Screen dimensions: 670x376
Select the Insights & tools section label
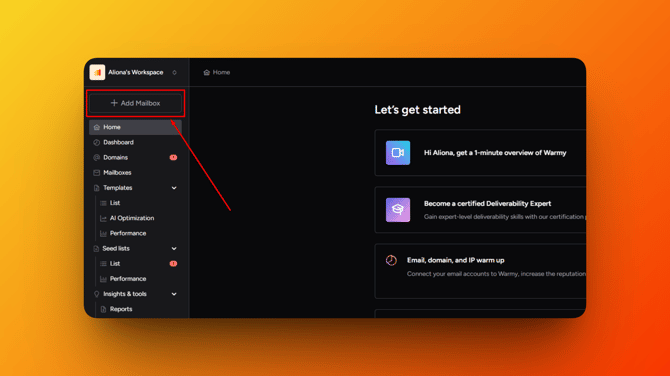(x=125, y=294)
